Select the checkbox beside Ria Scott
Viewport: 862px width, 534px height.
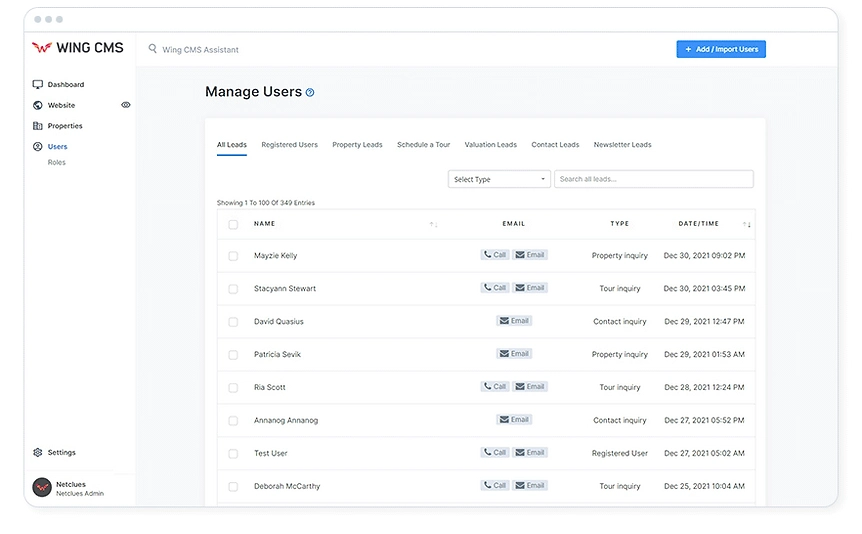[x=233, y=388]
